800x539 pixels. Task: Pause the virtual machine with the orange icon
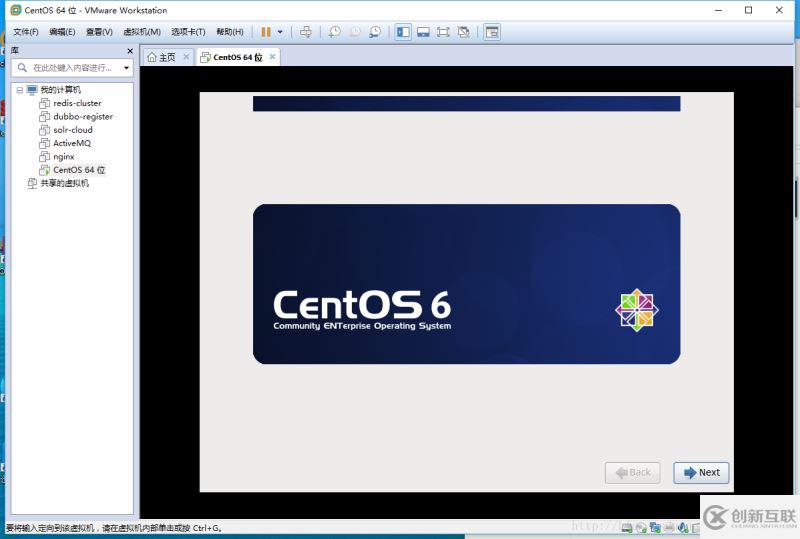pos(266,32)
